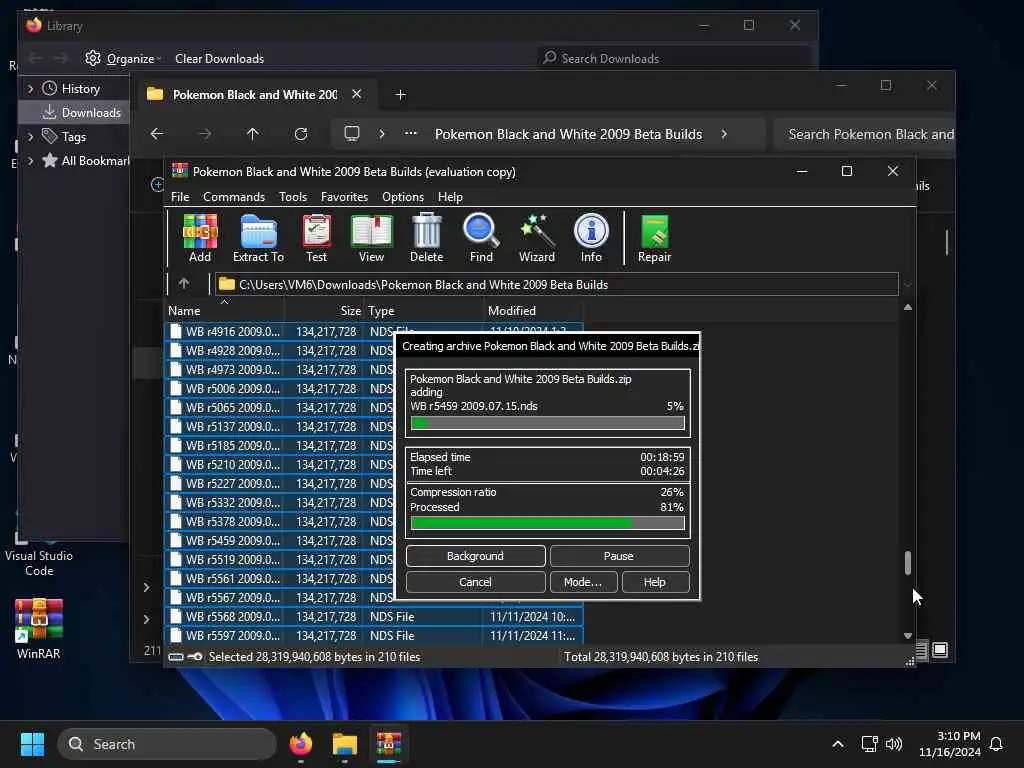
Task: Sort by the Size column header
Action: point(324,311)
